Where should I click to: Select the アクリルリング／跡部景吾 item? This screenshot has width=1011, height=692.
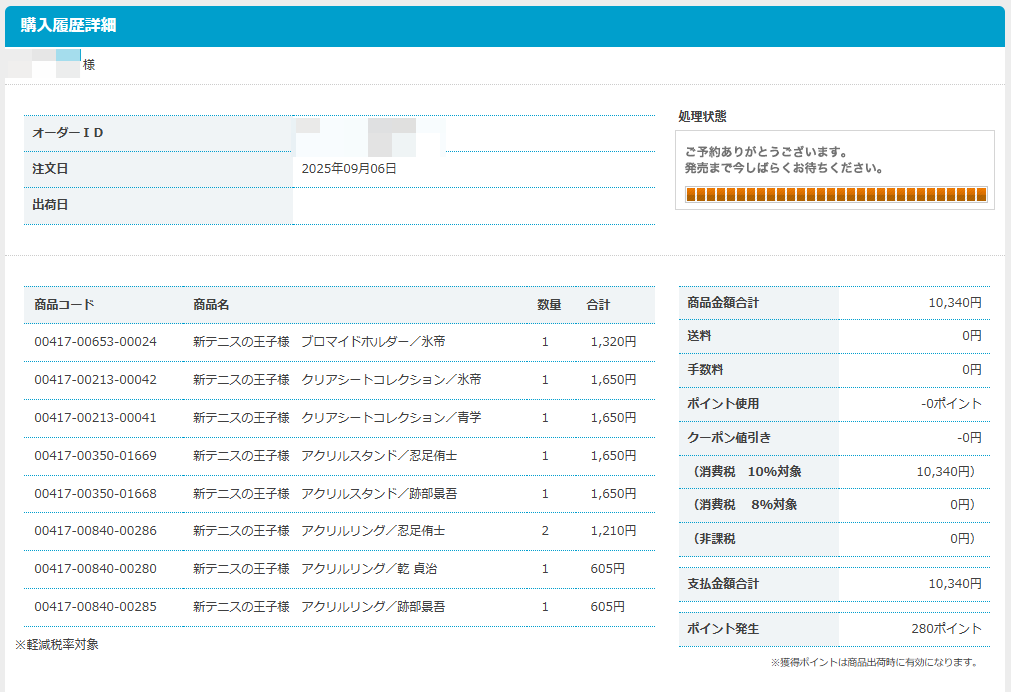319,607
